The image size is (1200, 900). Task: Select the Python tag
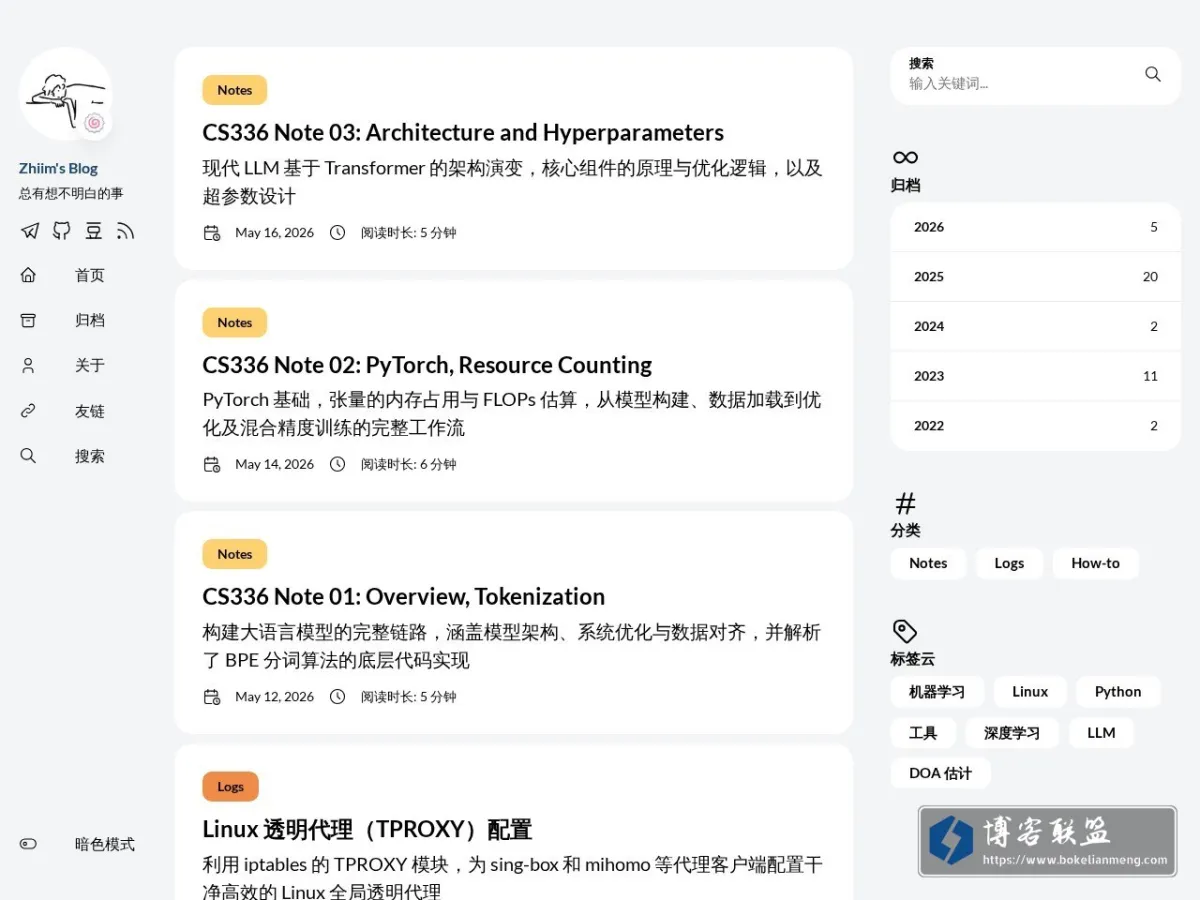(1118, 692)
